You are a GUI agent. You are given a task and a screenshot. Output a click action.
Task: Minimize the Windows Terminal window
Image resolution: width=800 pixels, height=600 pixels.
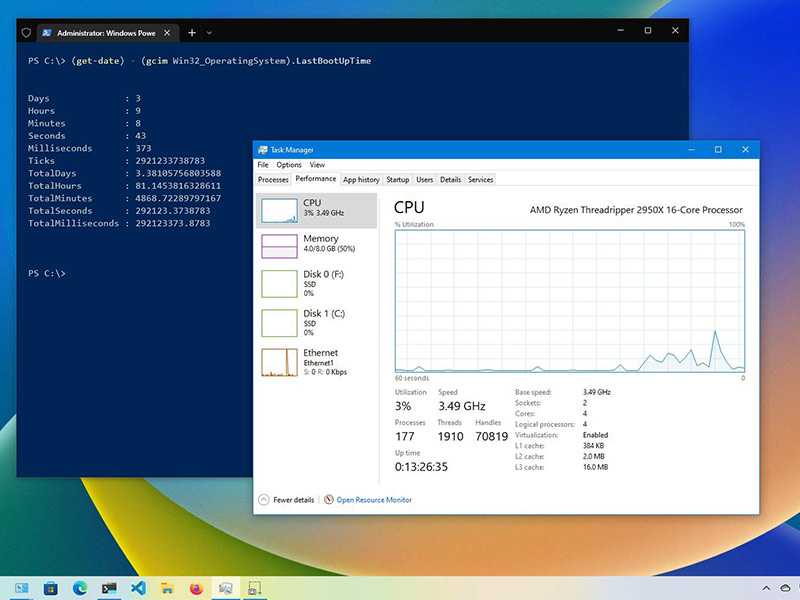point(620,31)
